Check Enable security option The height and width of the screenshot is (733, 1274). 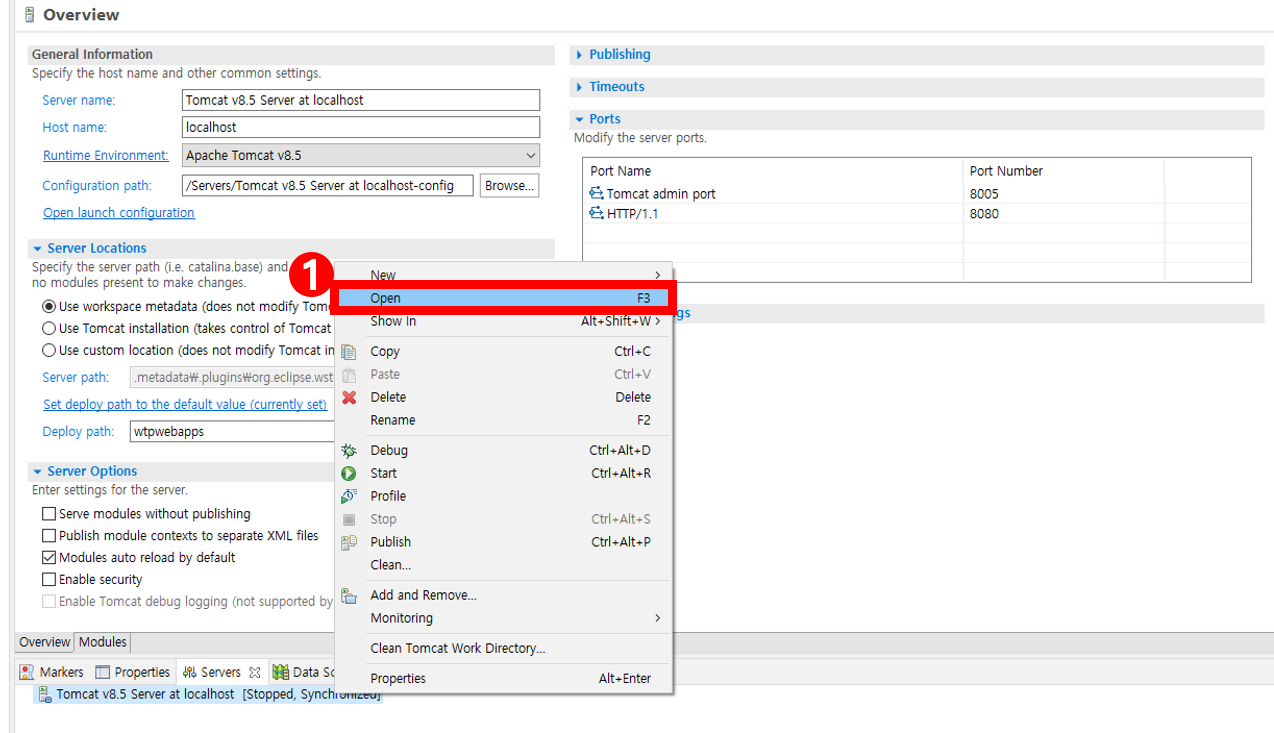pyautogui.click(x=49, y=580)
